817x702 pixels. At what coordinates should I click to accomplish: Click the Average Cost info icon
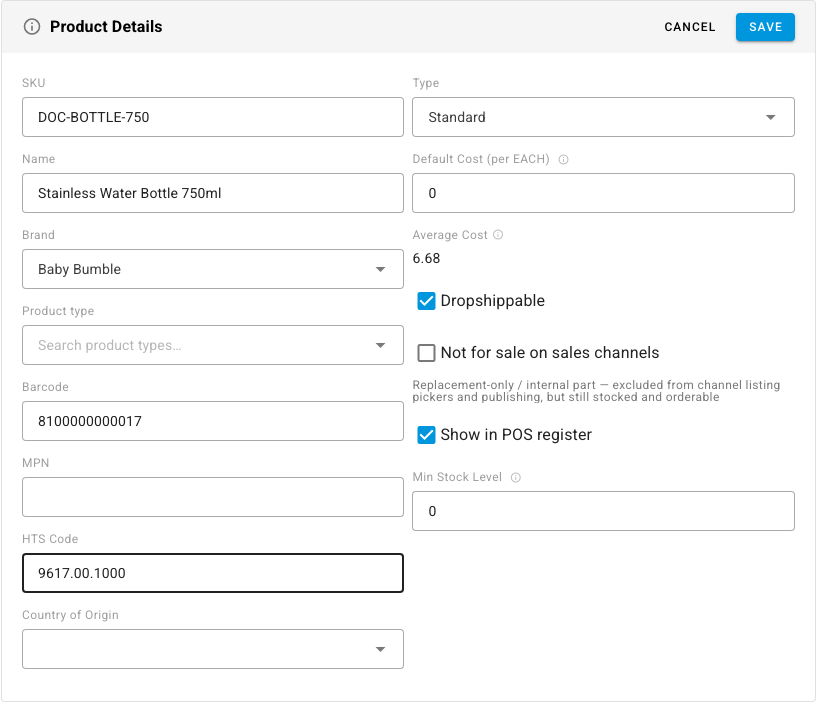coord(498,235)
